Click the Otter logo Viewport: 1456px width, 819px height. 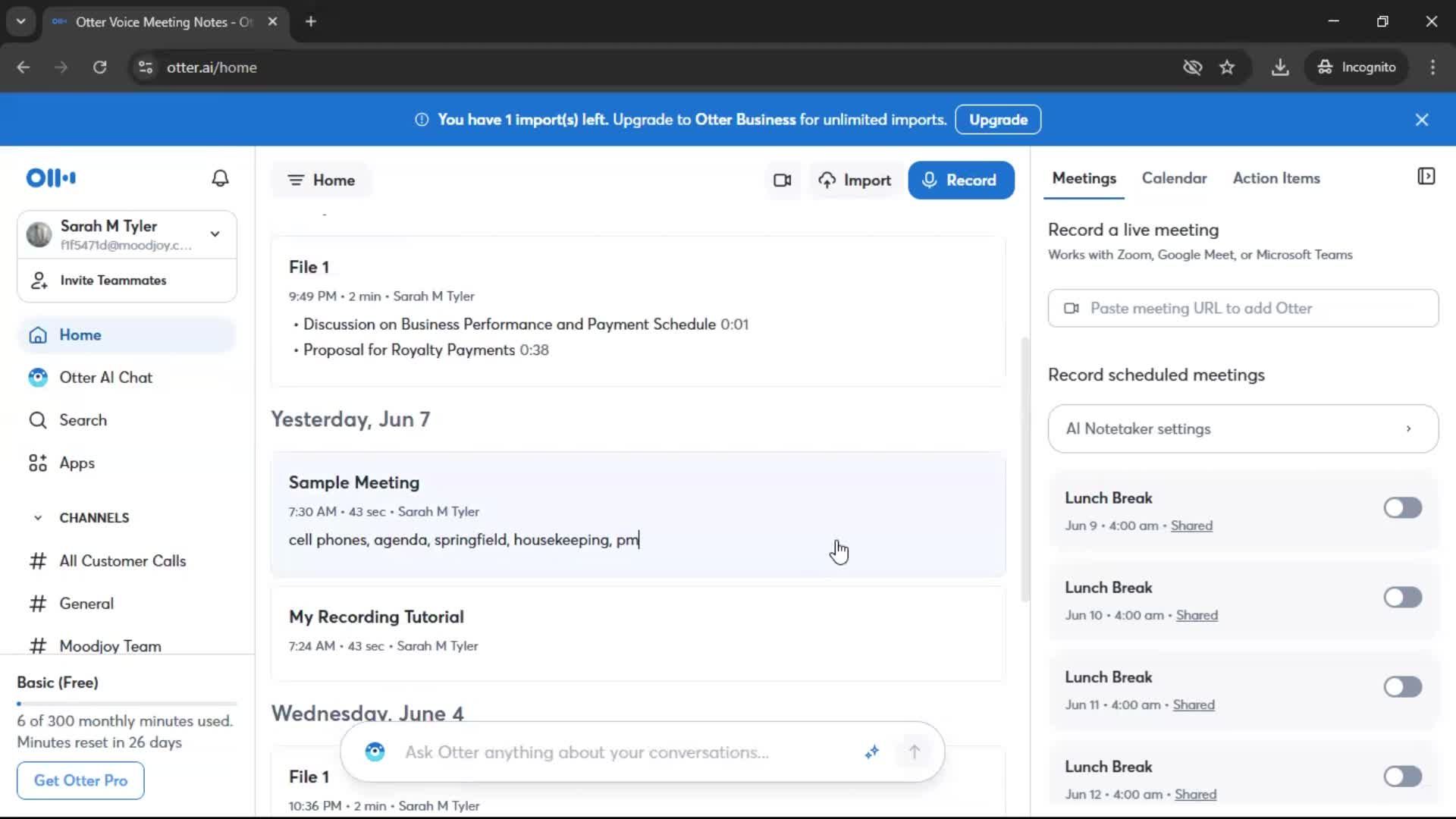click(51, 177)
